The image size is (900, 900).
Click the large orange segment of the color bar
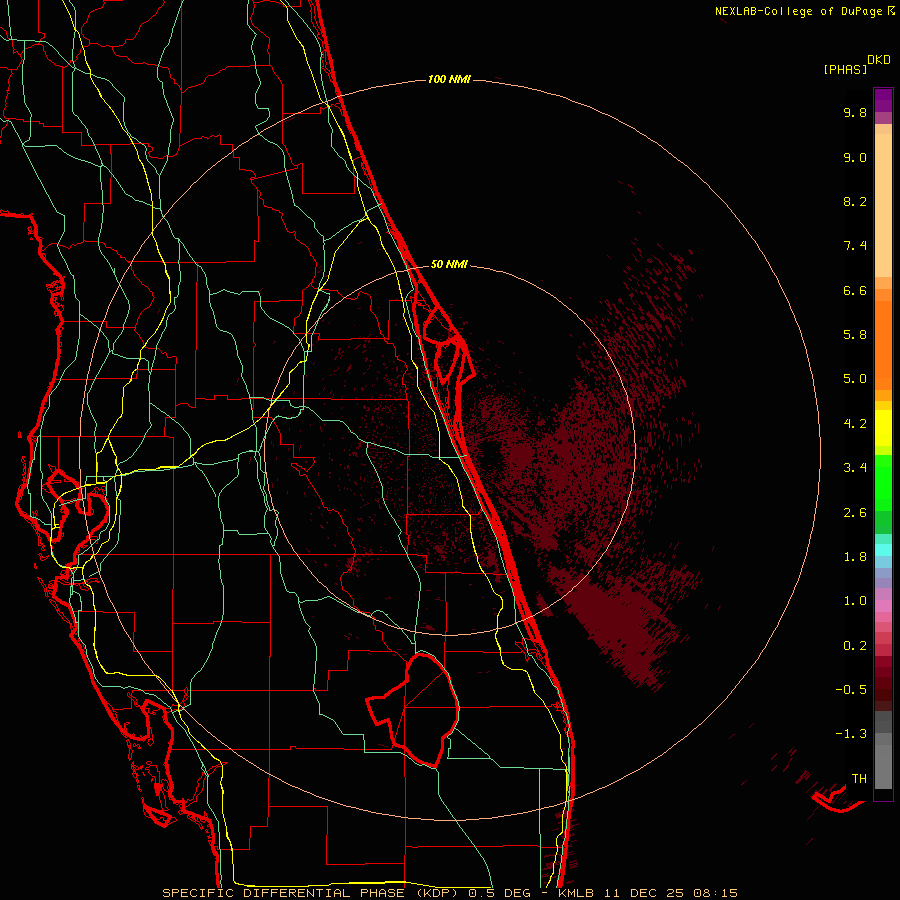(883, 346)
